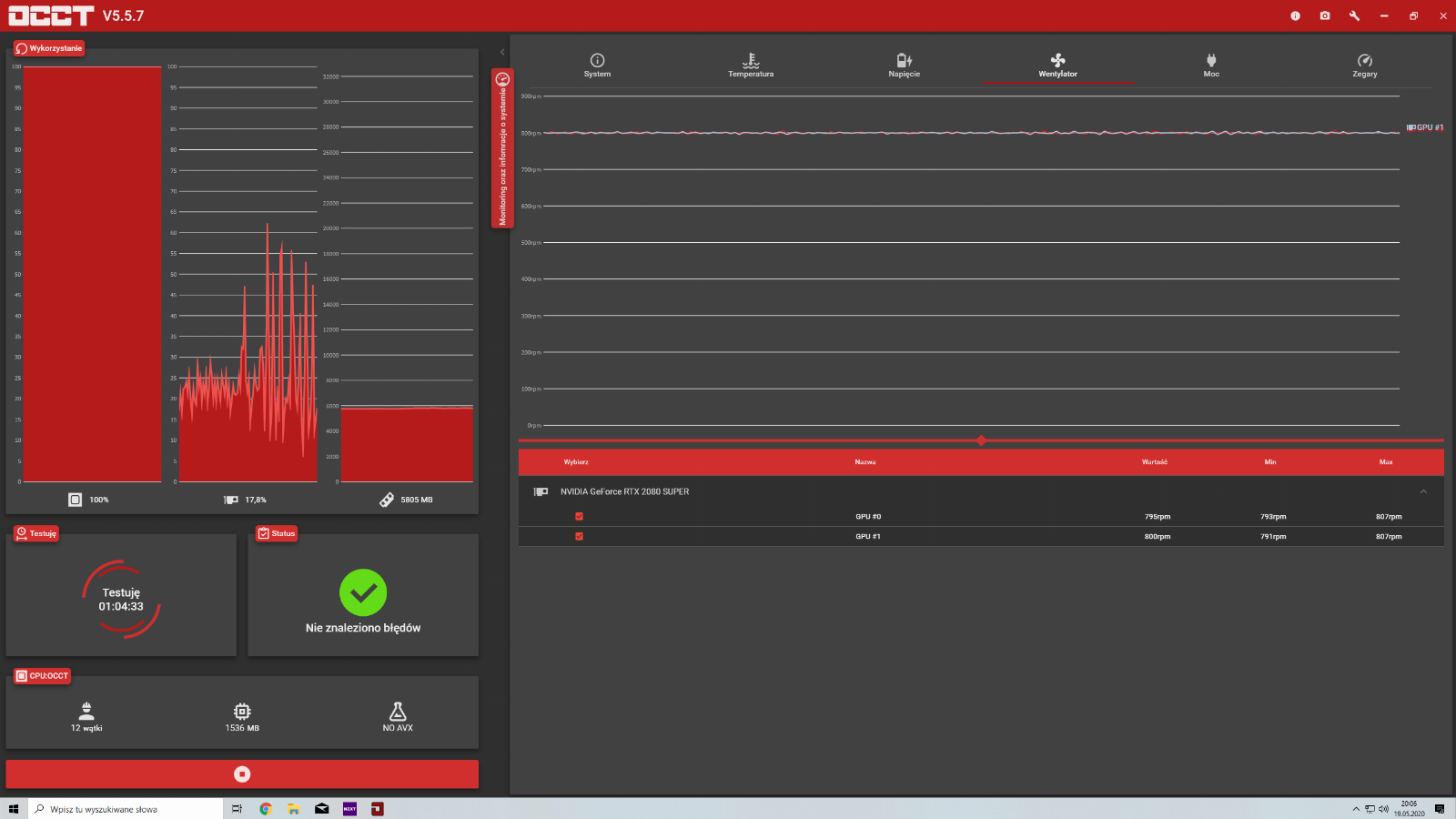Screen dimensions: 1456x819
Task: Stop the running OCCT test
Action: coord(242,773)
